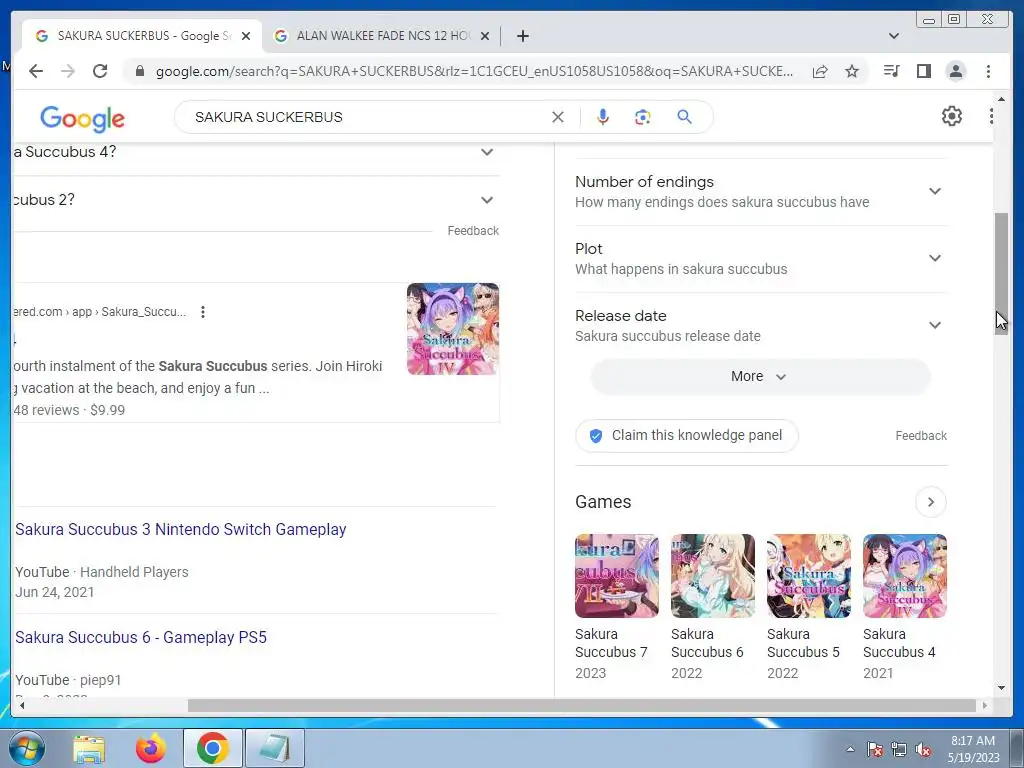Select the SAKURA SUCKERBUS Google Search tab
The image size is (1024, 768).
click(x=142, y=36)
